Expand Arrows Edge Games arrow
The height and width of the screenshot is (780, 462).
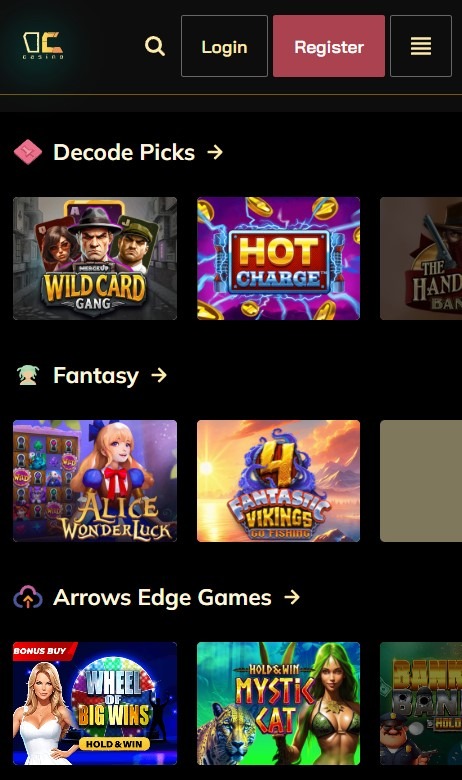pos(292,597)
